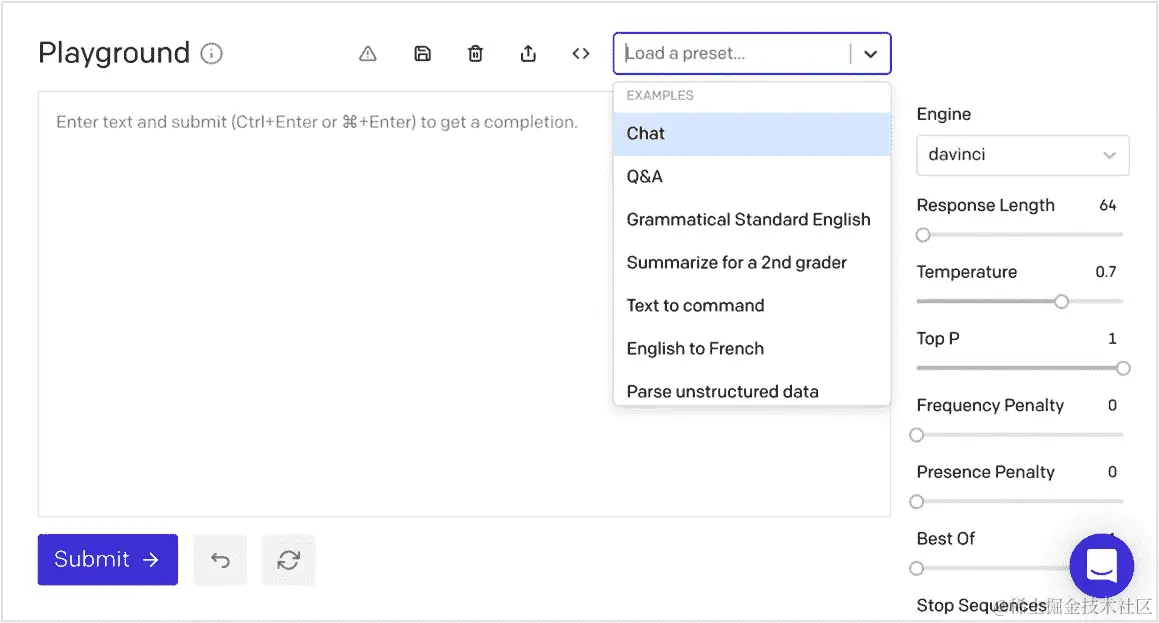Delete preset using trash can icon

click(475, 54)
